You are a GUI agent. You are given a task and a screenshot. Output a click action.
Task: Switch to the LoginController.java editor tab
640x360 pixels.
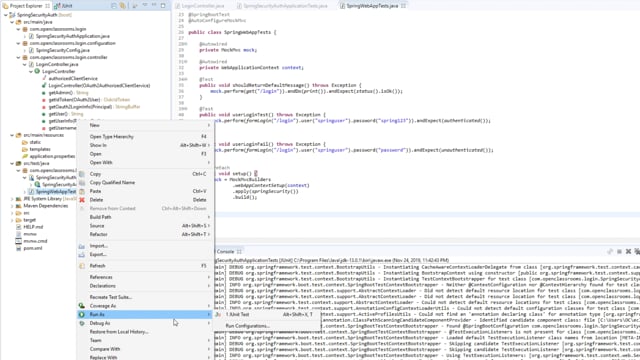[x=200, y=6]
